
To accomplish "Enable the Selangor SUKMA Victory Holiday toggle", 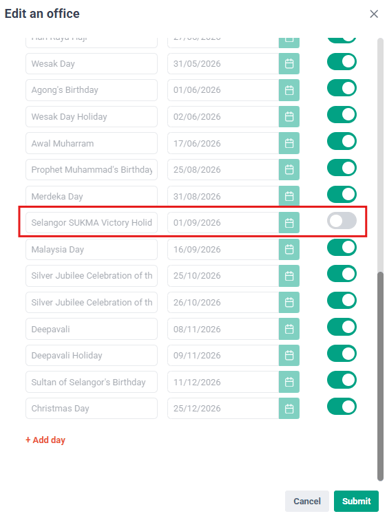I will click(342, 221).
